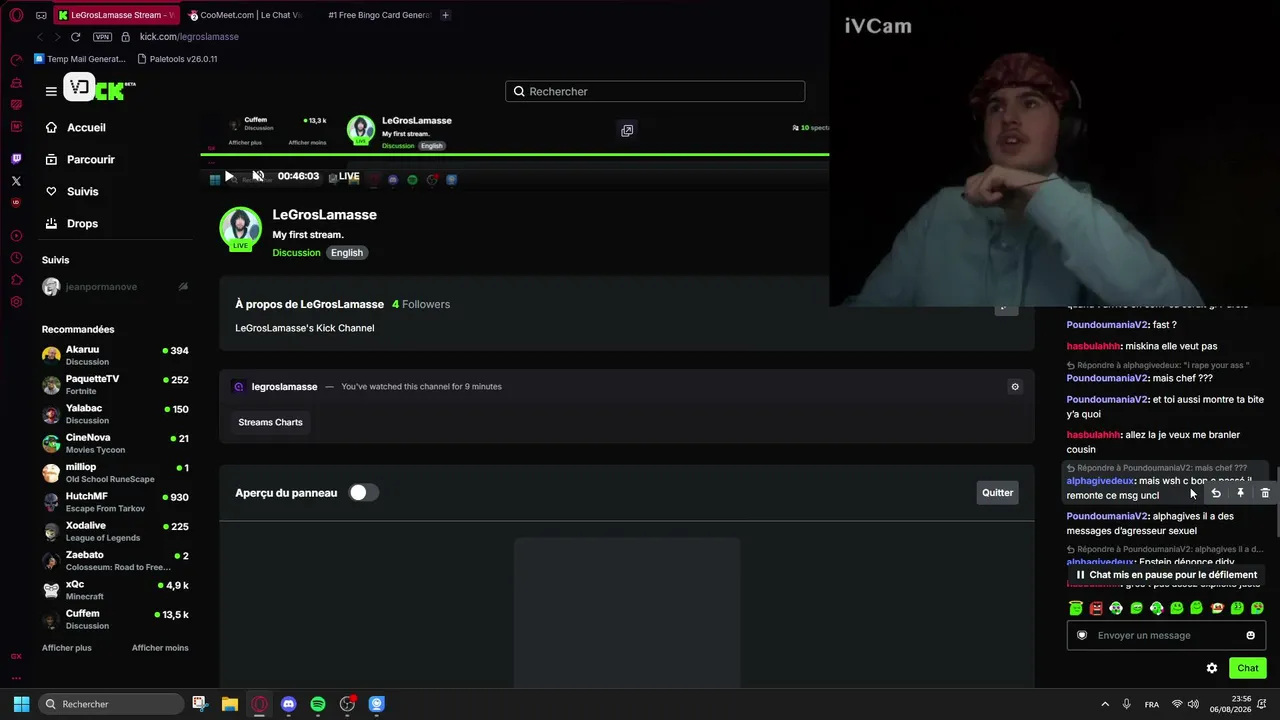Open the Akaruu recommended channel
Image resolution: width=1280 pixels, height=720 pixels.
(x=116, y=355)
